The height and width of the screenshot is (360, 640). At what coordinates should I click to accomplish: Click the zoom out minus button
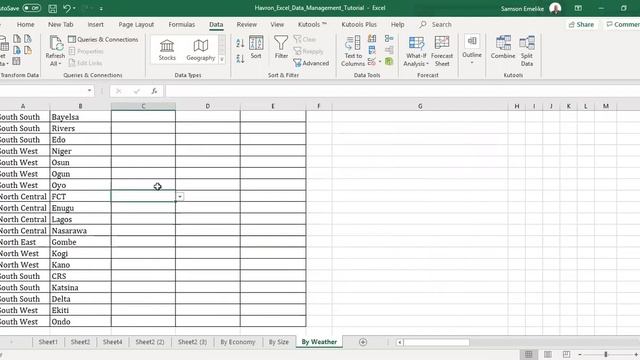(580, 354)
